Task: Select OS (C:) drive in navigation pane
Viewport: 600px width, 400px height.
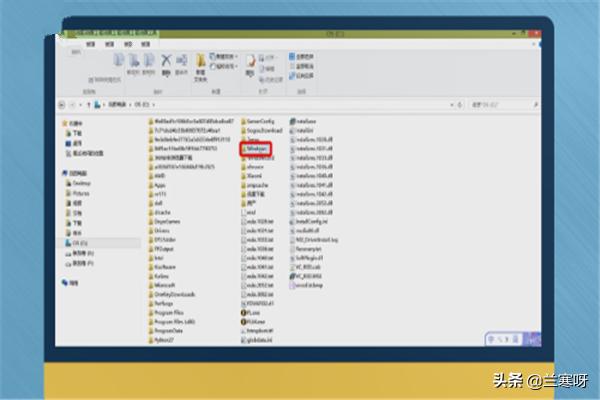Action: (82, 242)
